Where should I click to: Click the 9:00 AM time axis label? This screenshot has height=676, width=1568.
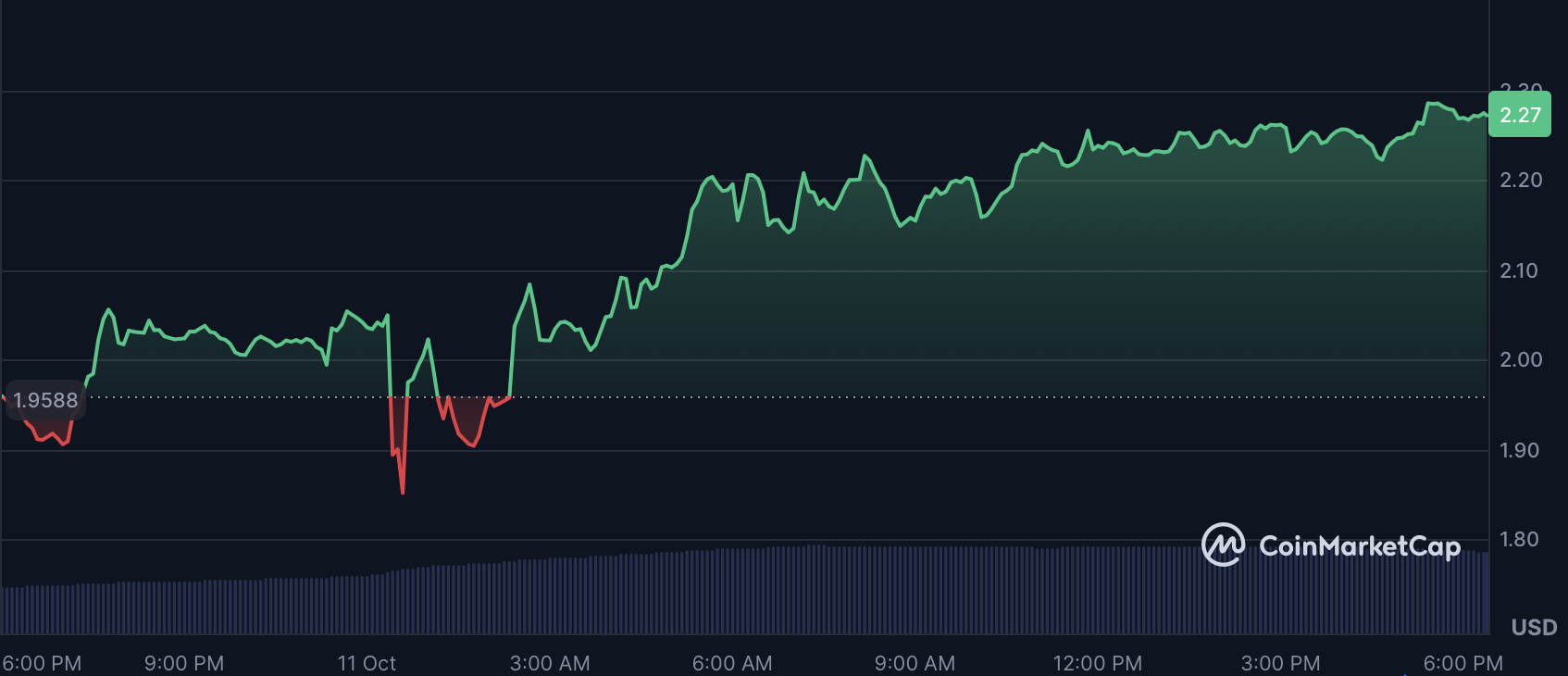(915, 663)
